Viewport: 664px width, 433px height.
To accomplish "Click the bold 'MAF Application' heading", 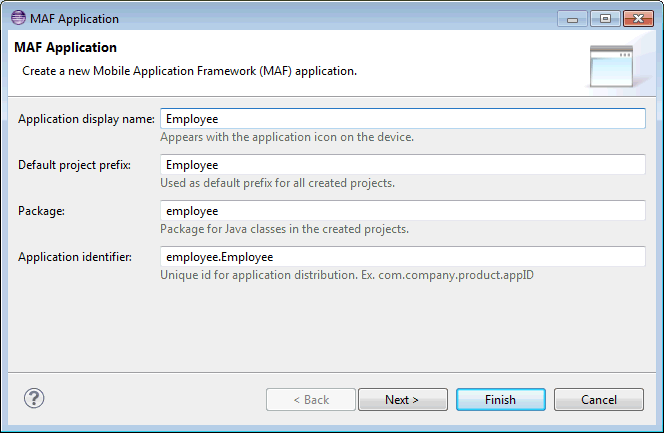I will tap(65, 47).
